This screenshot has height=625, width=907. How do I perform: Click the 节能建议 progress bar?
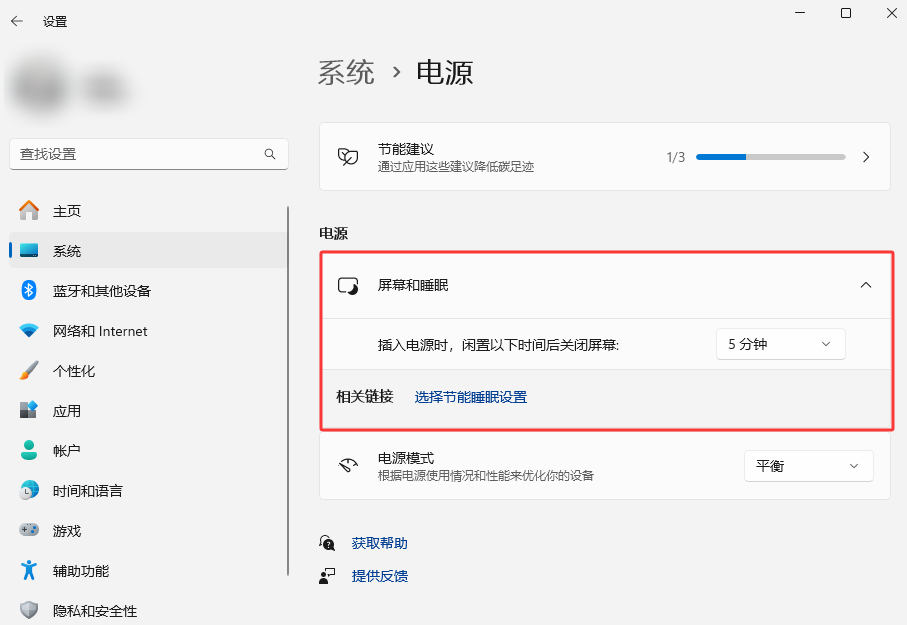click(x=770, y=157)
